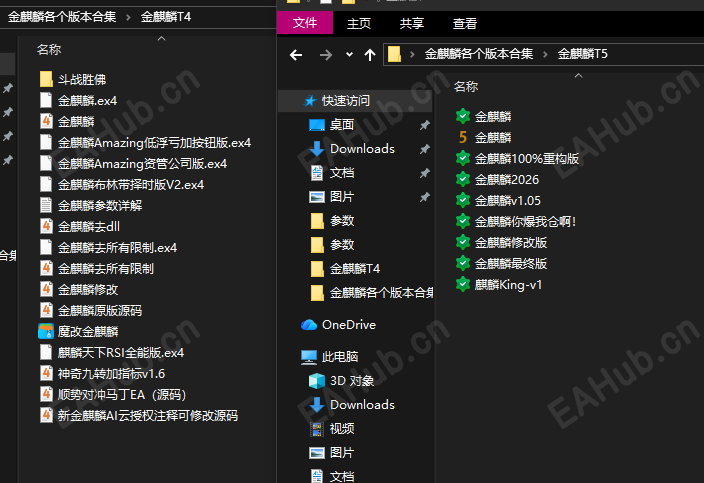Click the 名称 column header in T4 window
This screenshot has width=704, height=483.
(49, 49)
